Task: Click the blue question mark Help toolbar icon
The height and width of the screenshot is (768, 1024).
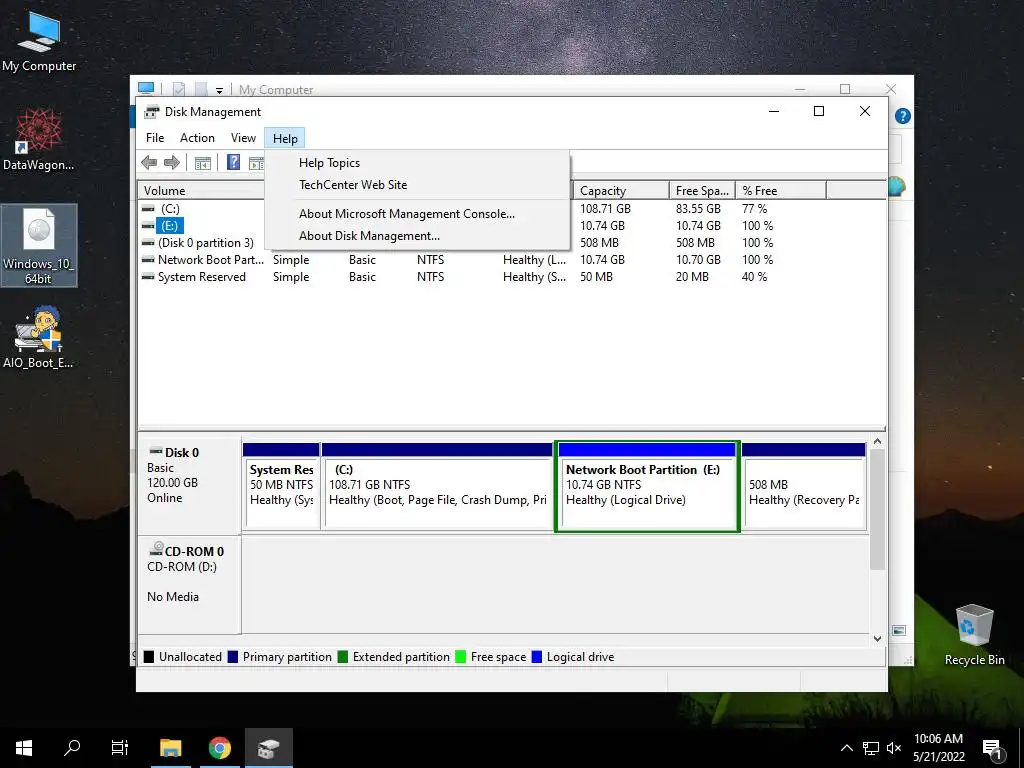Action: pos(233,162)
